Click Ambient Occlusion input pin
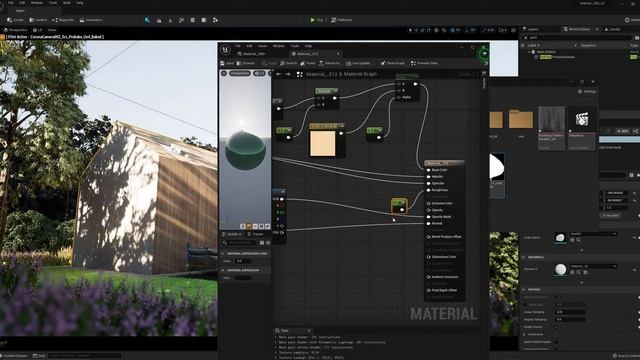The height and width of the screenshot is (360, 640). [x=429, y=277]
